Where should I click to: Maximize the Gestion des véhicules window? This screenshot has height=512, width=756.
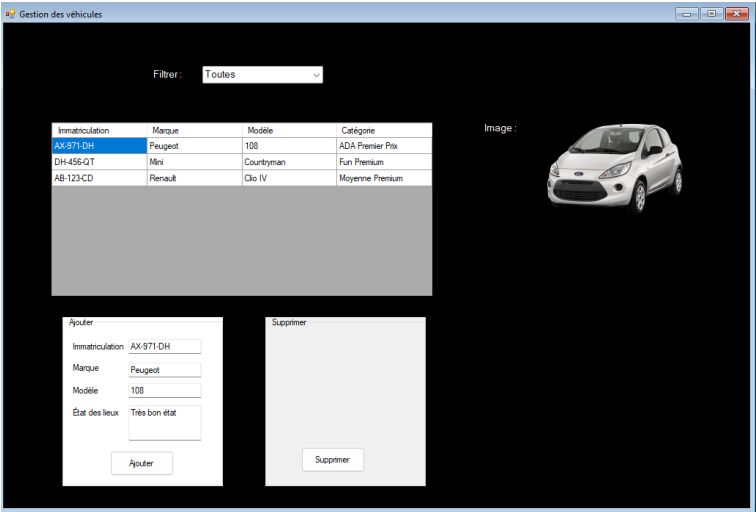(x=712, y=13)
